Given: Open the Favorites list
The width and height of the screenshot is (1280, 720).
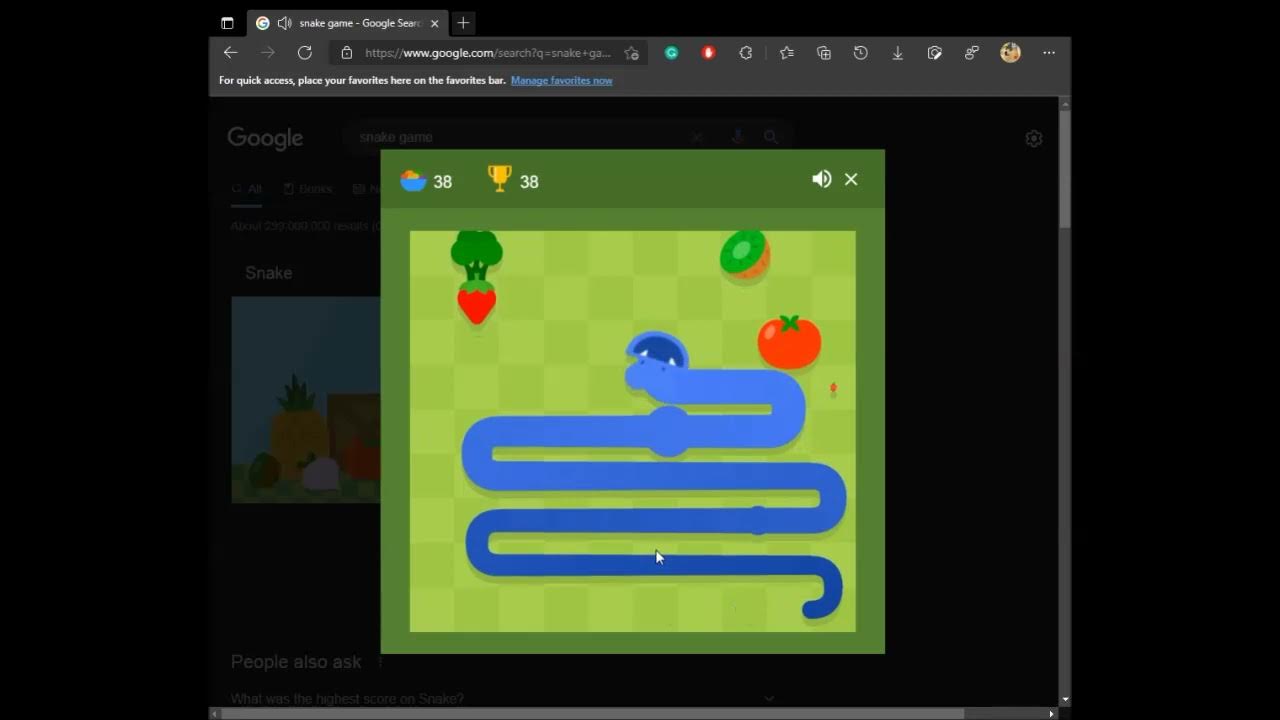Looking at the screenshot, I should (x=787, y=53).
